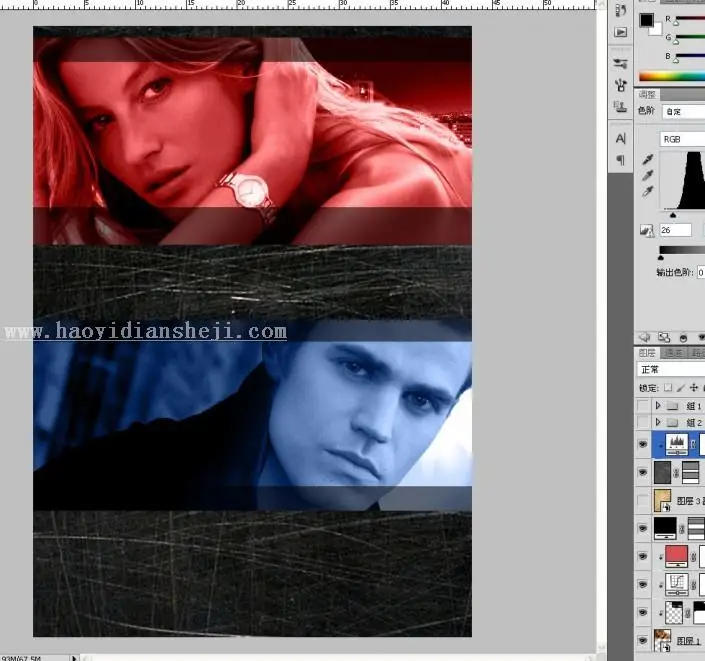The image size is (705, 661).
Task: Hide the black fill layer
Action: coord(643,528)
